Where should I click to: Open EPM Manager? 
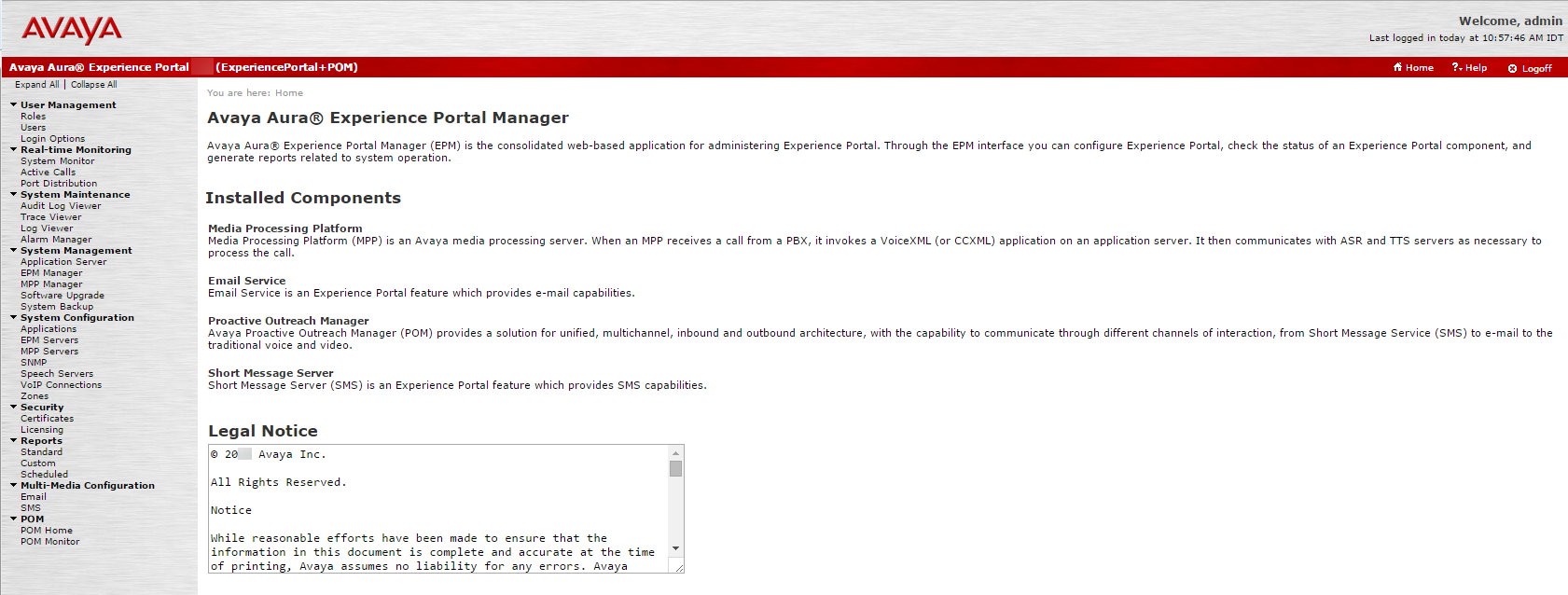pyautogui.click(x=52, y=273)
